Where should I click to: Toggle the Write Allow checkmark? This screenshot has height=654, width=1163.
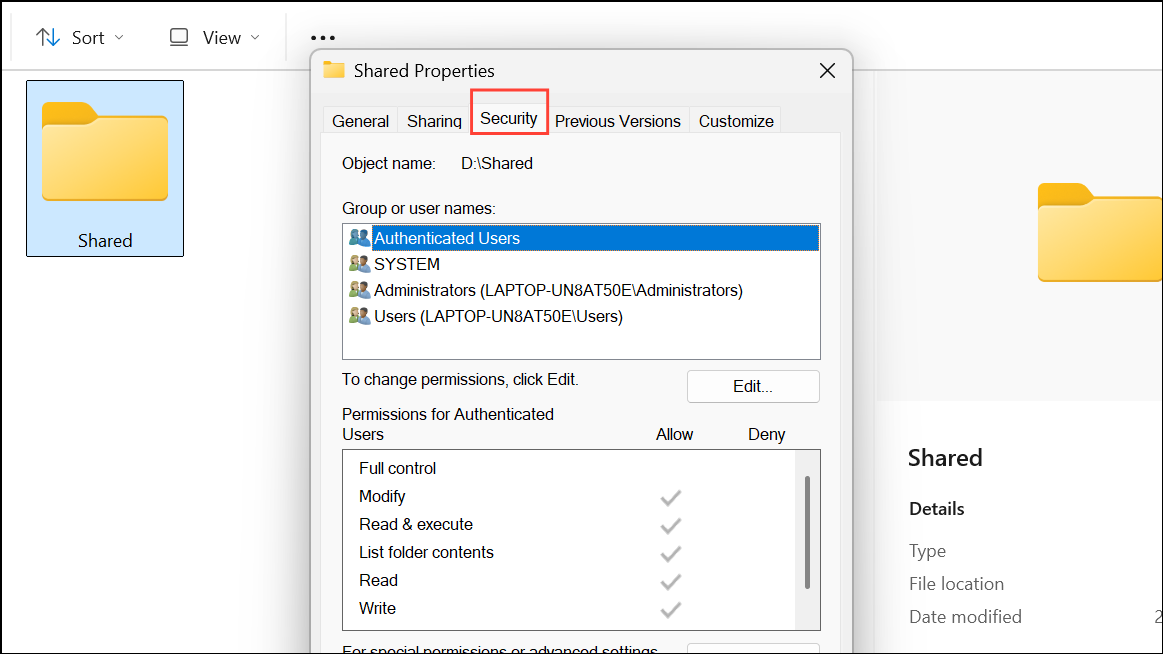point(670,608)
